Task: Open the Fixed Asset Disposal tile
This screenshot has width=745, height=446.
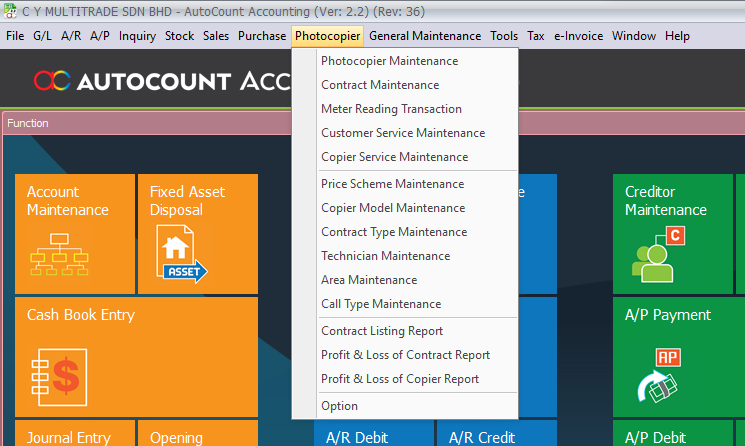Action: click(198, 234)
